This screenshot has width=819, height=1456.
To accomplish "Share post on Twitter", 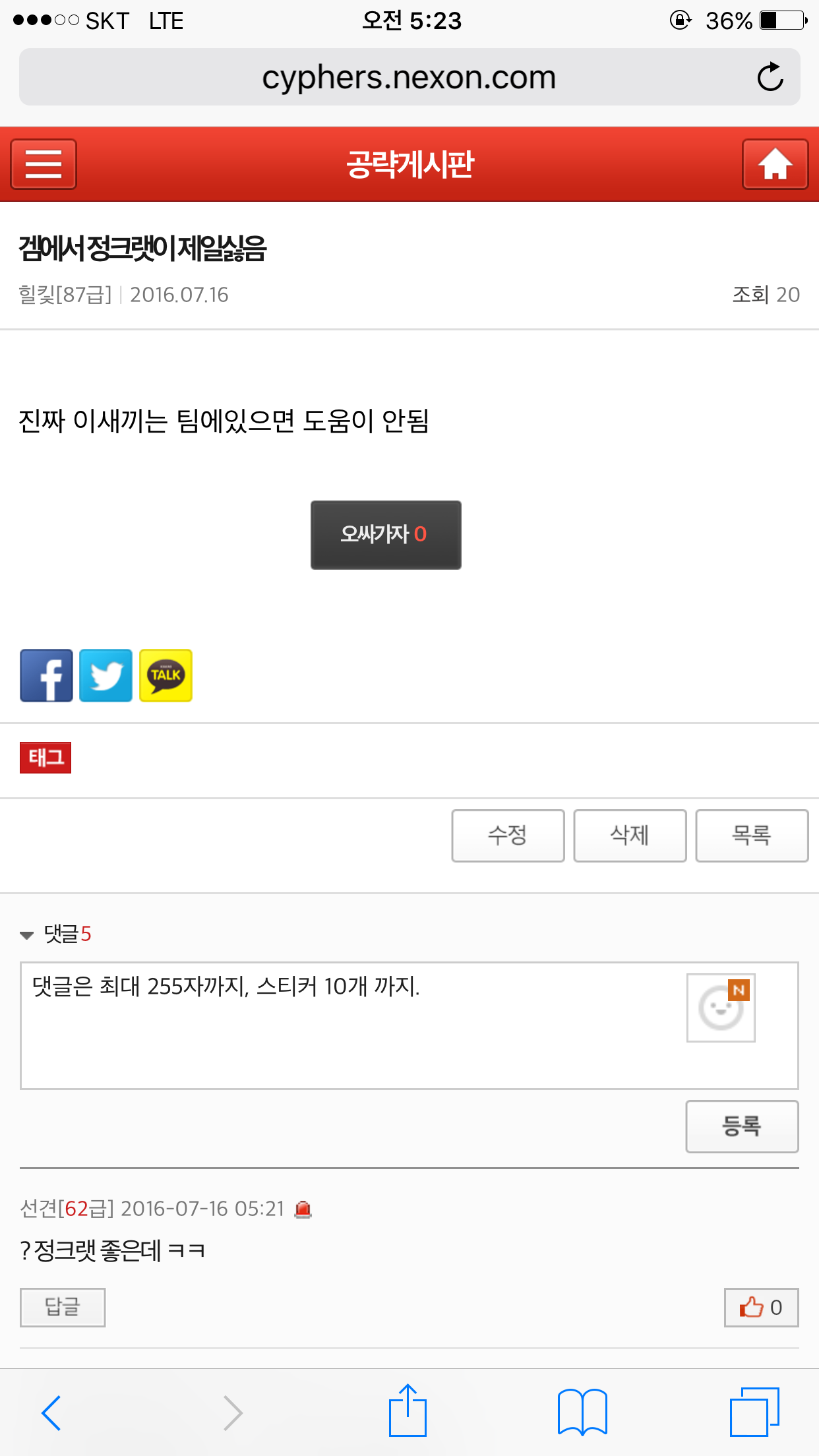I will 106,675.
